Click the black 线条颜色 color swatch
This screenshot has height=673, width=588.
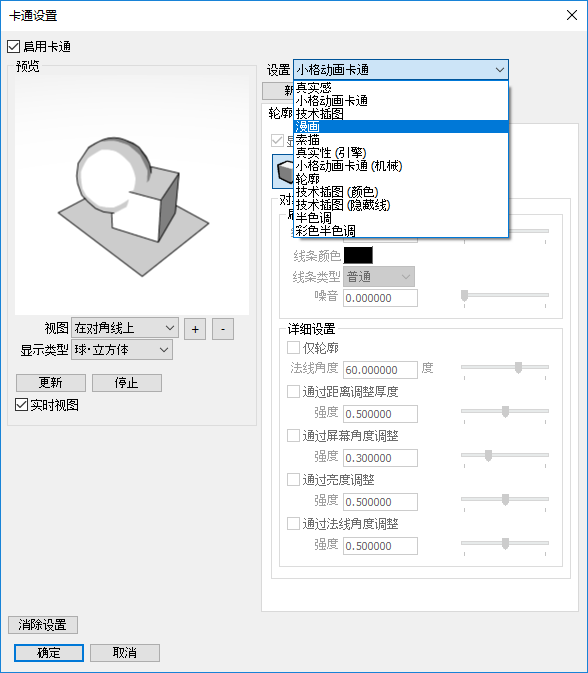pyautogui.click(x=358, y=255)
